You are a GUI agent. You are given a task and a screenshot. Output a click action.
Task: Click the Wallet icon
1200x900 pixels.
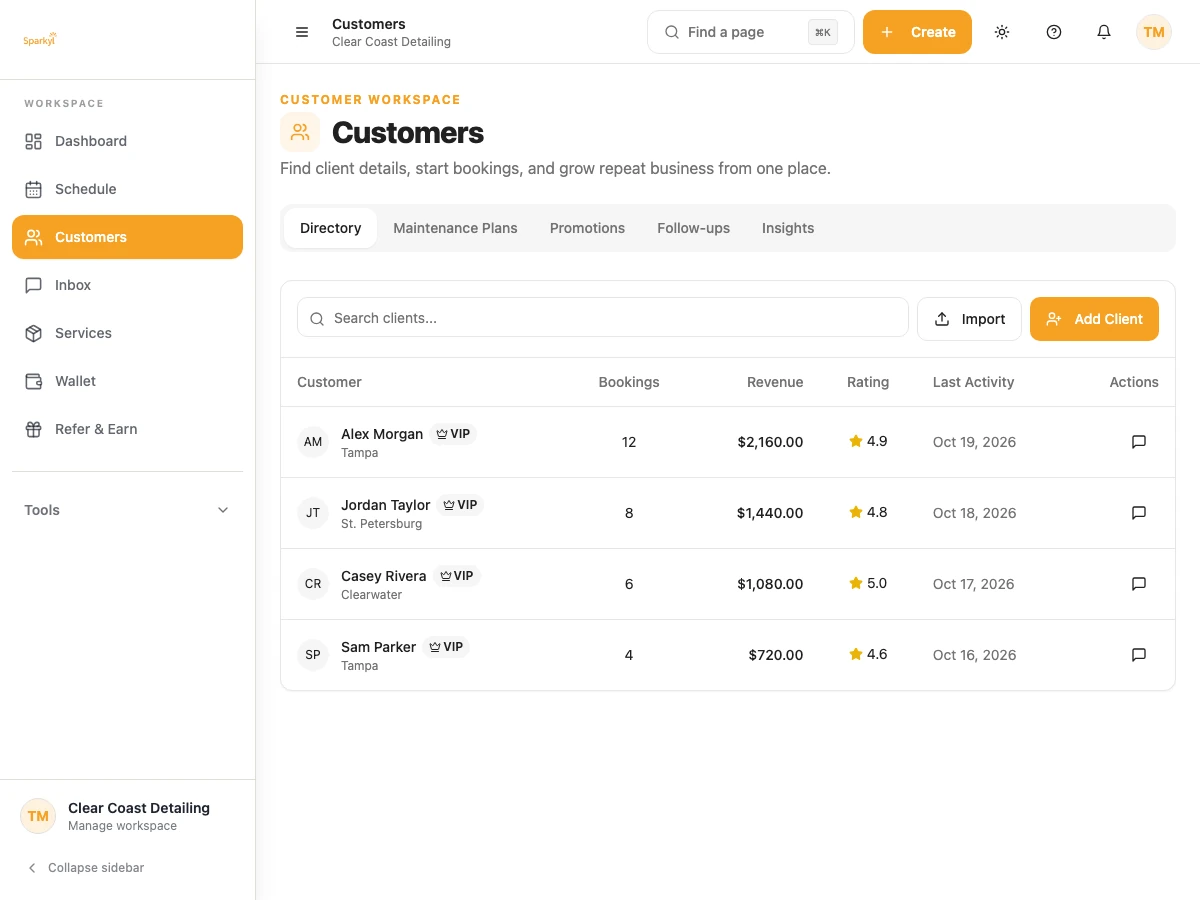(33, 381)
